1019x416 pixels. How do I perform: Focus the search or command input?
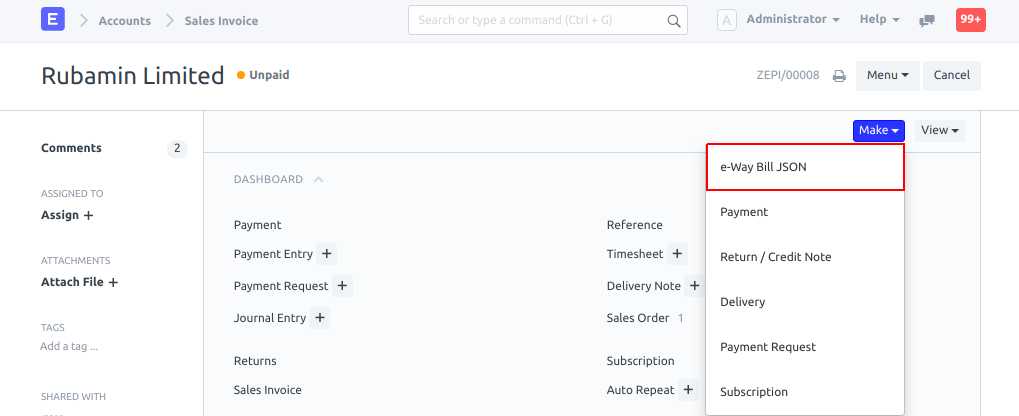coord(537,20)
